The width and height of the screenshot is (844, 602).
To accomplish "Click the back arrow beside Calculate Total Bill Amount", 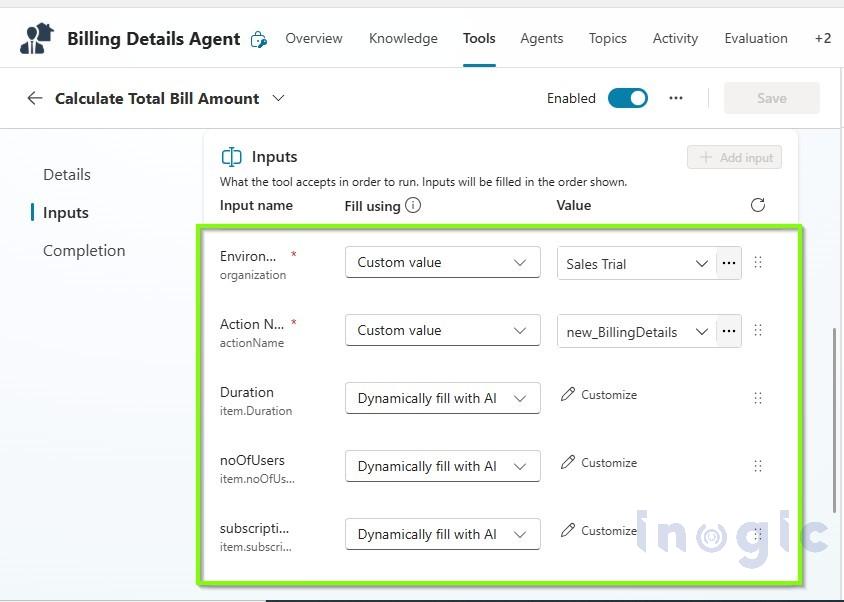I will (35, 98).
